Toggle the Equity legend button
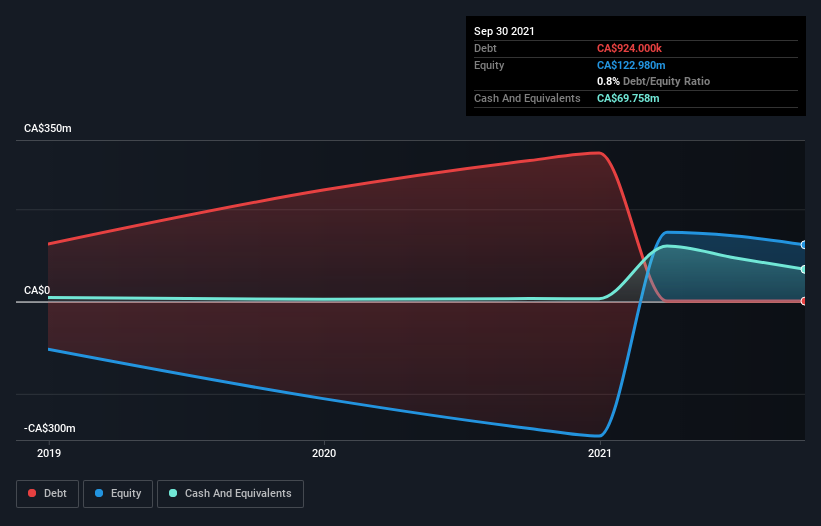The width and height of the screenshot is (821, 526). (118, 494)
